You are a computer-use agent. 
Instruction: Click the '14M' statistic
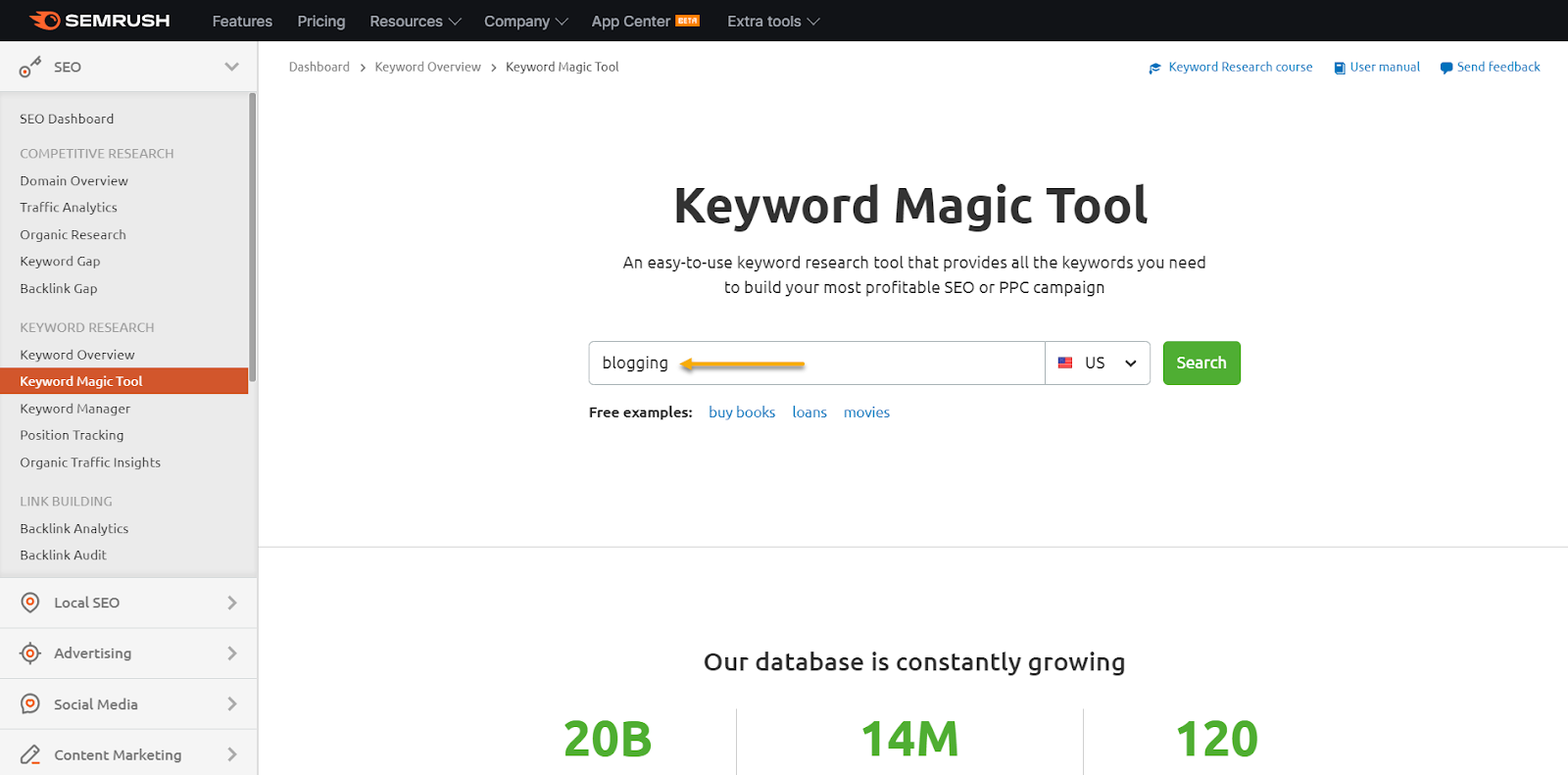click(x=909, y=739)
